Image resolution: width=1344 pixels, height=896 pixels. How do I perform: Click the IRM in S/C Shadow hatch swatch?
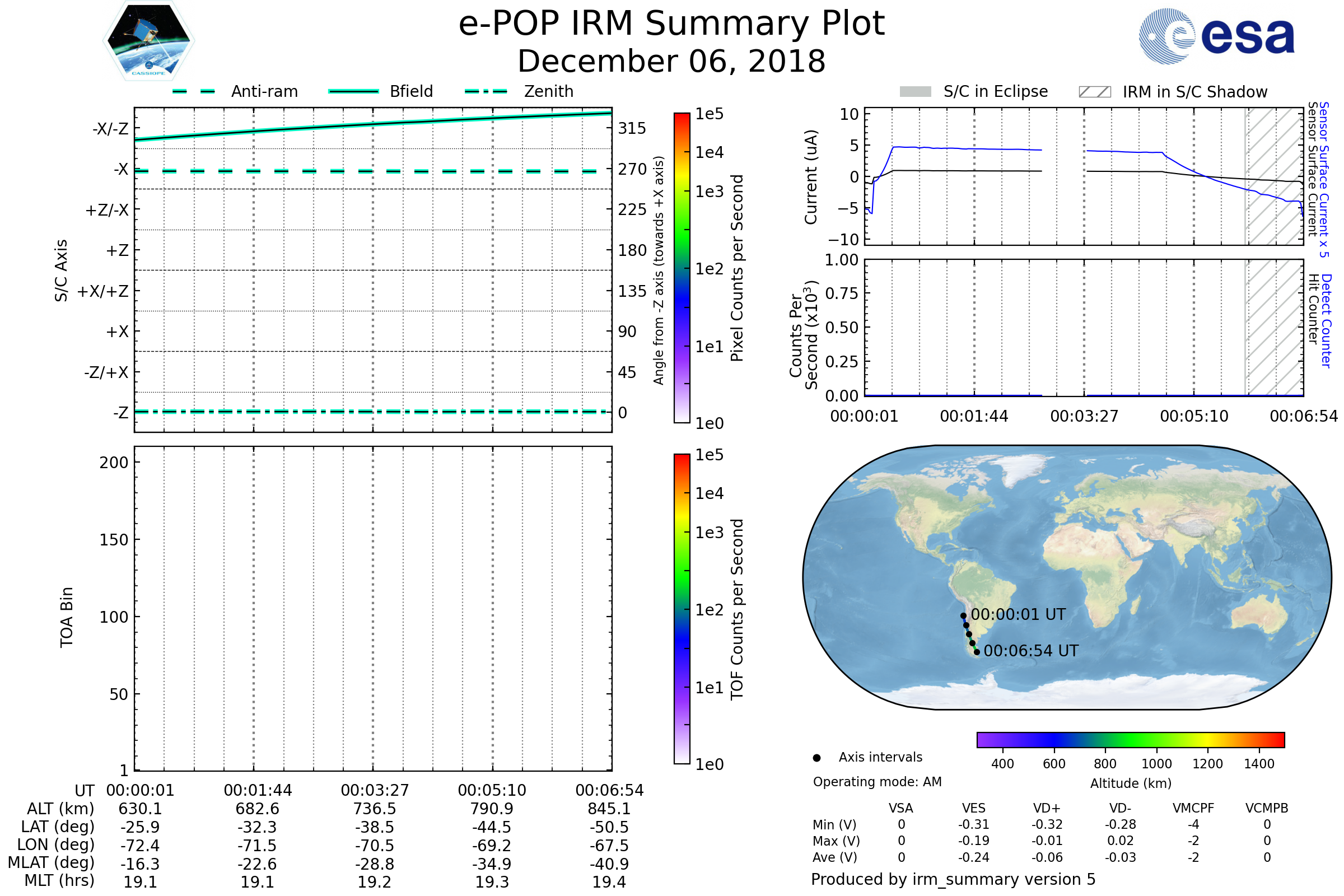coord(1095,92)
